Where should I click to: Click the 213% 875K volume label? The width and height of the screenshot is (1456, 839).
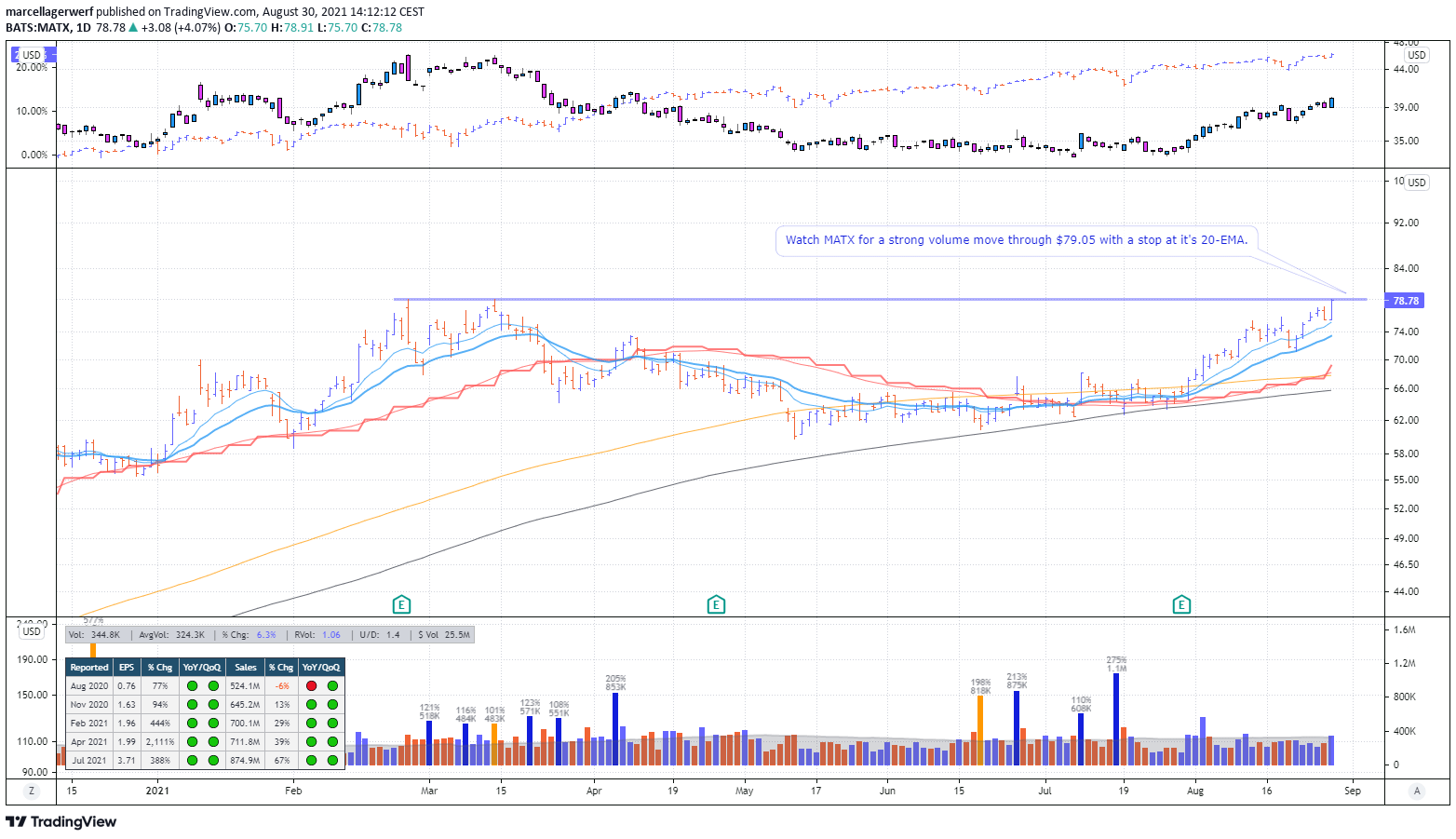[x=1017, y=682]
